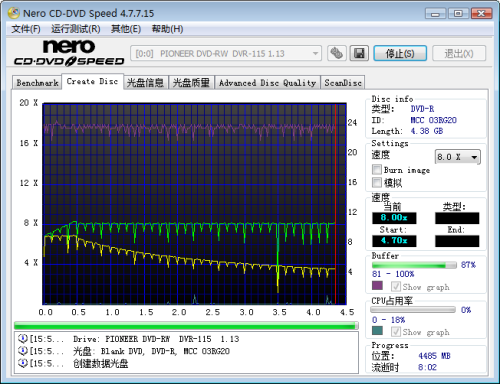The width and height of the screenshot is (500, 384).
Task: Click the red position marker on graph
Action: pyautogui.click(x=335, y=203)
